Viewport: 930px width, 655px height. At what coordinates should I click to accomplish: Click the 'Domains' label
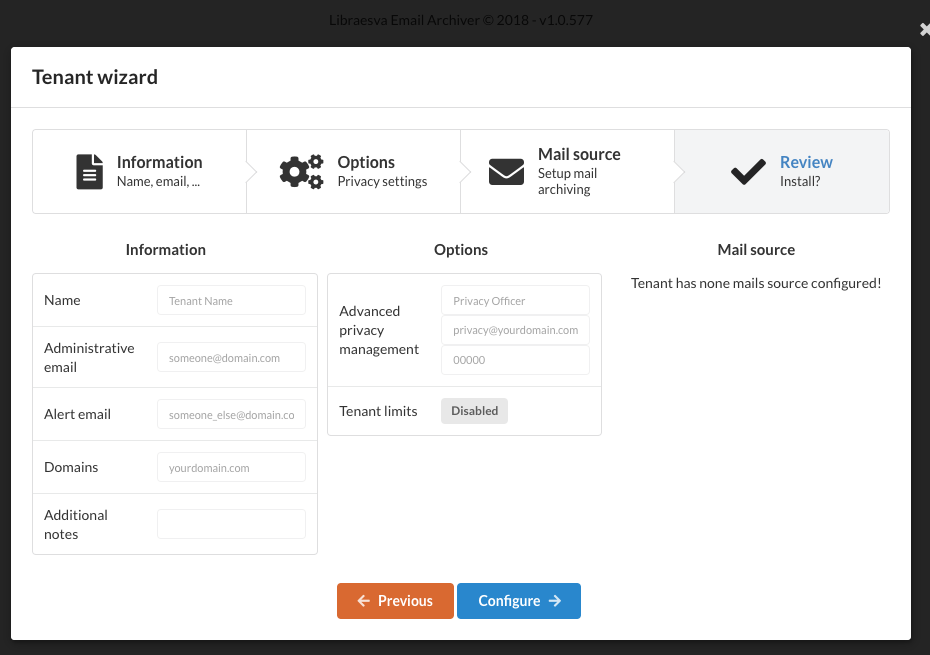tap(71, 467)
